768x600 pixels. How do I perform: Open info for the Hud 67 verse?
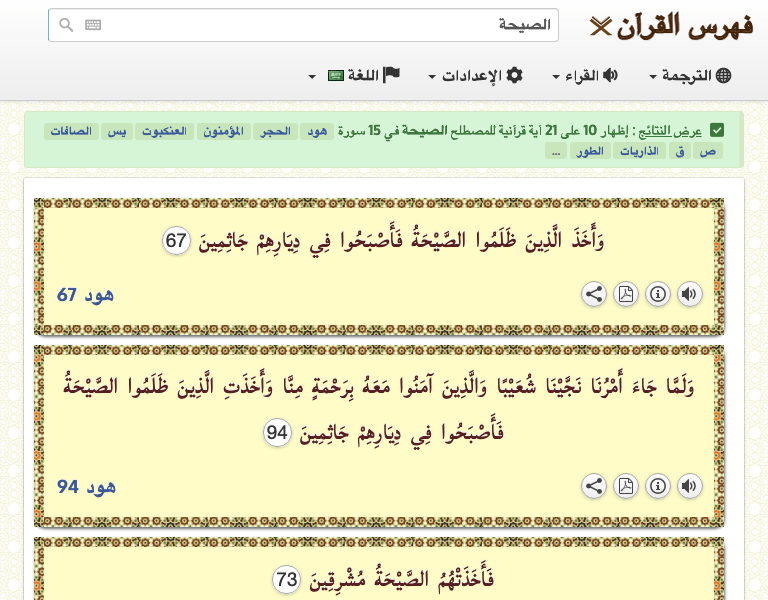(657, 294)
